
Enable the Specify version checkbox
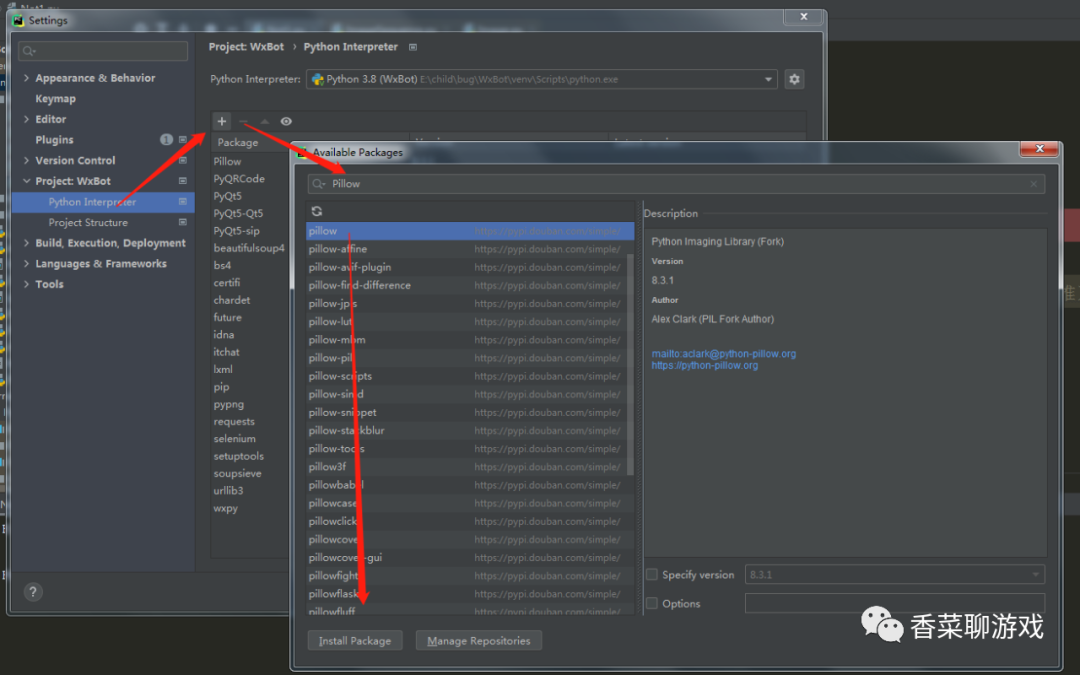[x=652, y=574]
